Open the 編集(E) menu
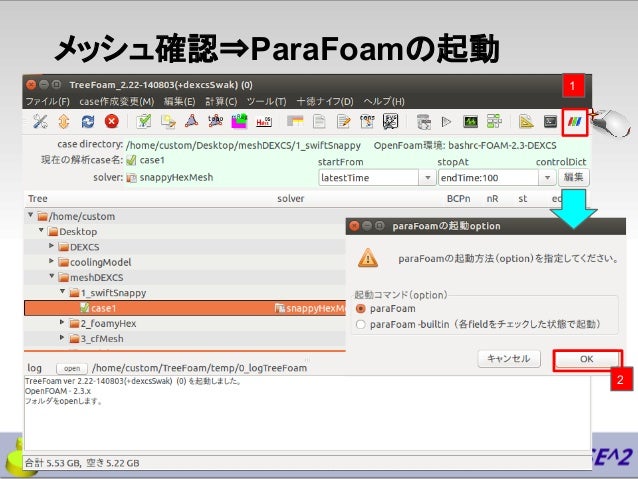Viewport: 638px width, 479px height. tap(179, 101)
